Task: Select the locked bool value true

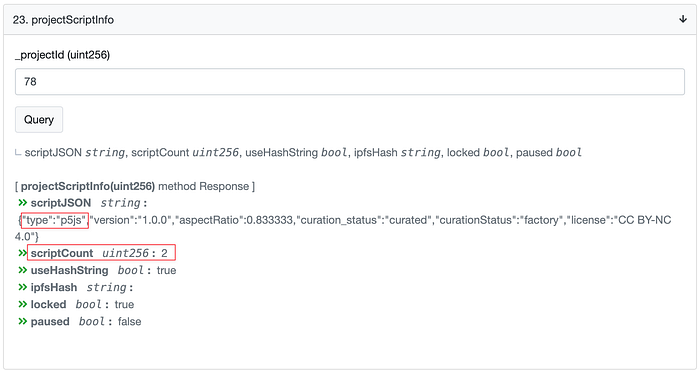Action: coord(124,304)
